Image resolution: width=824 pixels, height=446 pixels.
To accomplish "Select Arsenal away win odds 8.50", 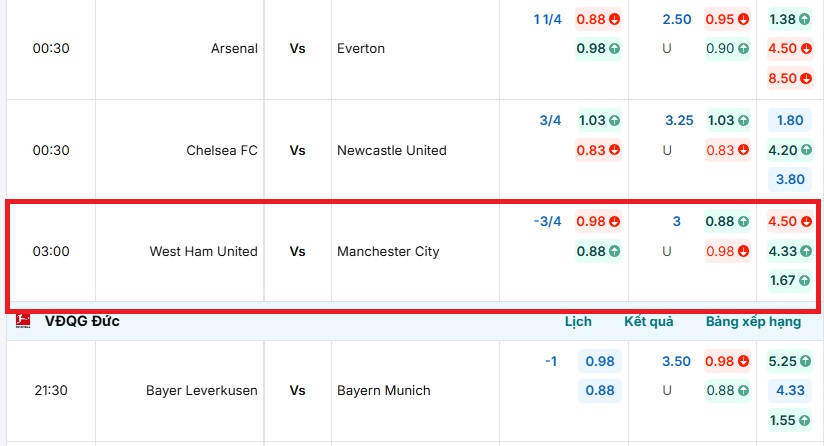I will (789, 78).
